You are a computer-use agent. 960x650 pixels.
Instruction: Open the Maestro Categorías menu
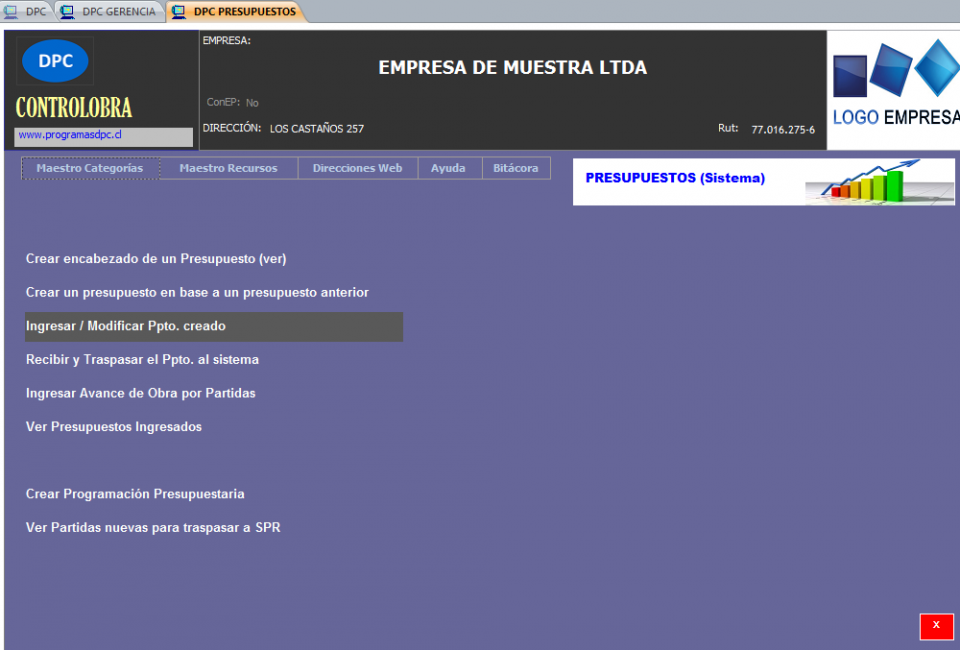click(90, 168)
